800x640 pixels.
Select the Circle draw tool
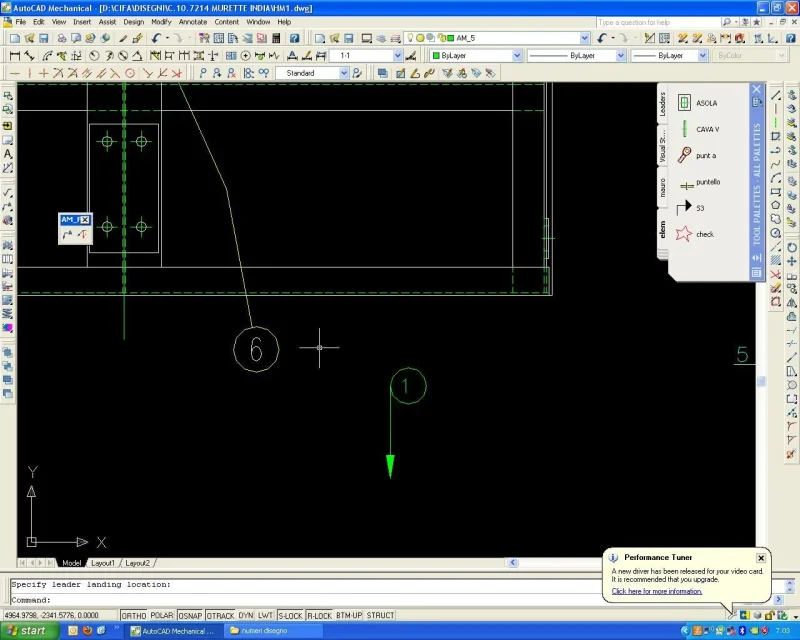coord(776,233)
